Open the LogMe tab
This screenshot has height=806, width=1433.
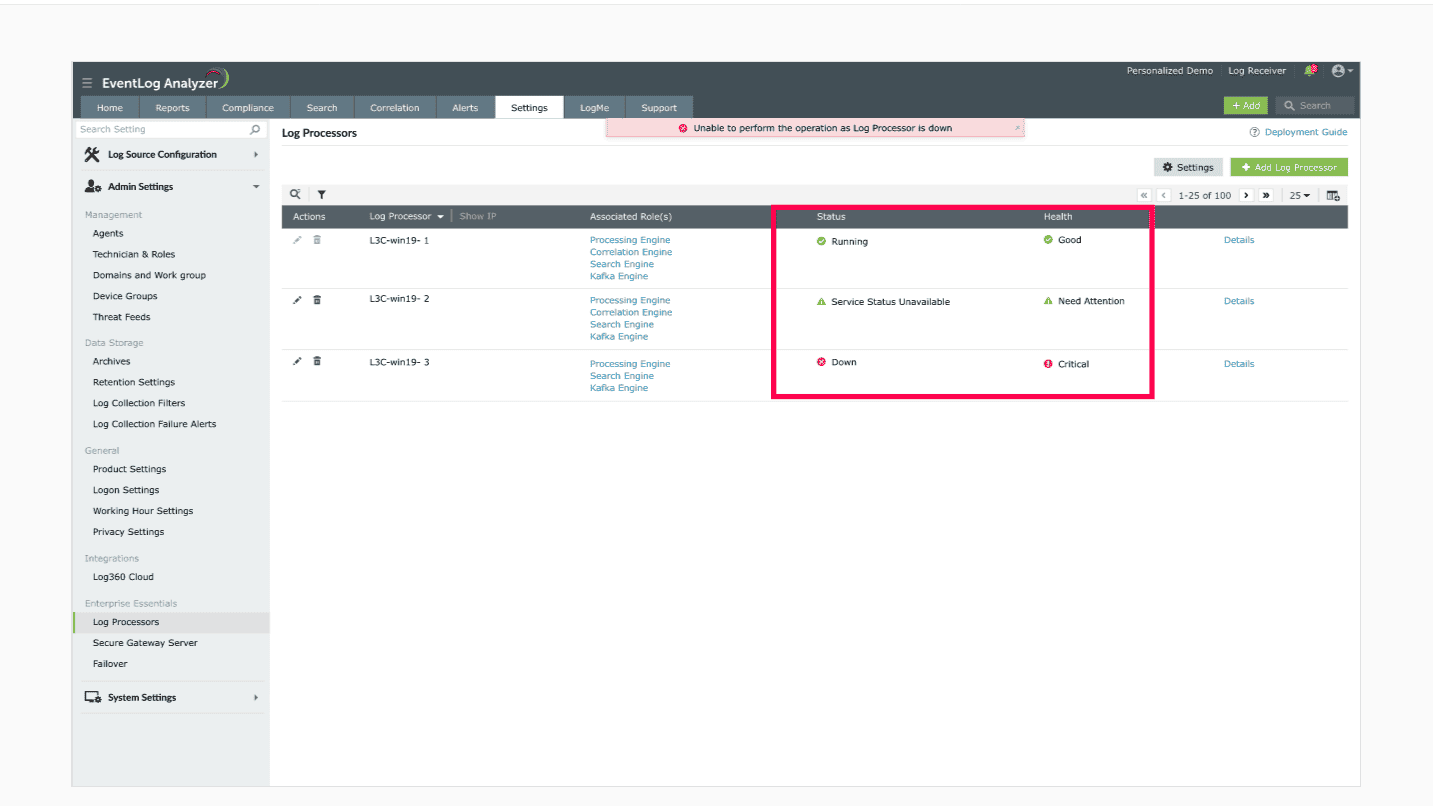point(595,108)
